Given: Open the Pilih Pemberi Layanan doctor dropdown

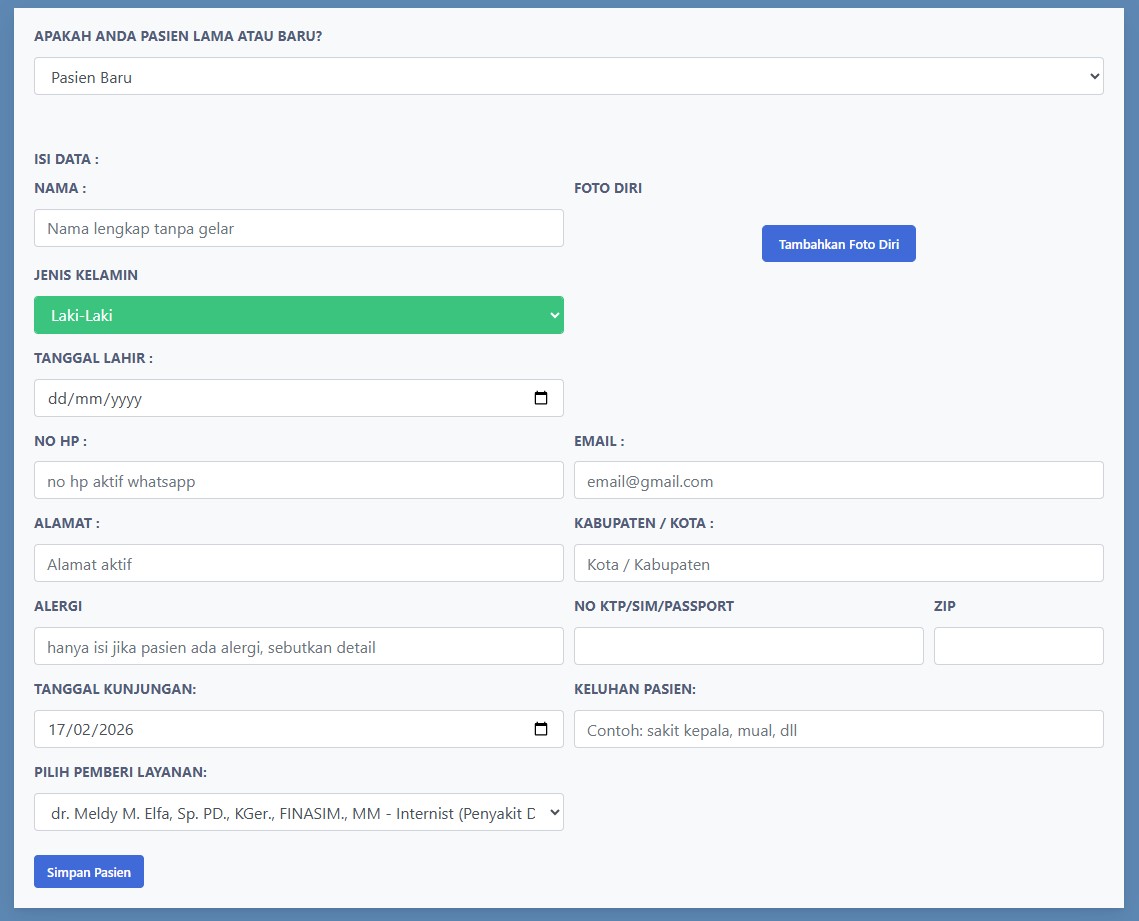Looking at the screenshot, I should 298,813.
